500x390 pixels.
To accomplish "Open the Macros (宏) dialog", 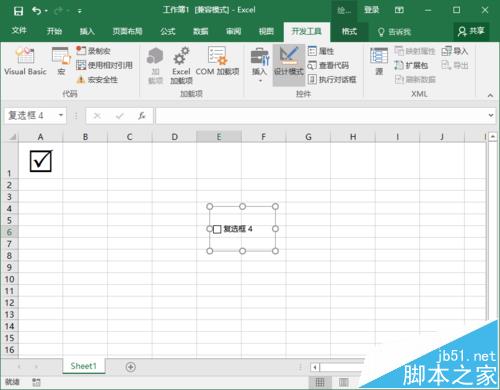I will pyautogui.click(x=61, y=61).
